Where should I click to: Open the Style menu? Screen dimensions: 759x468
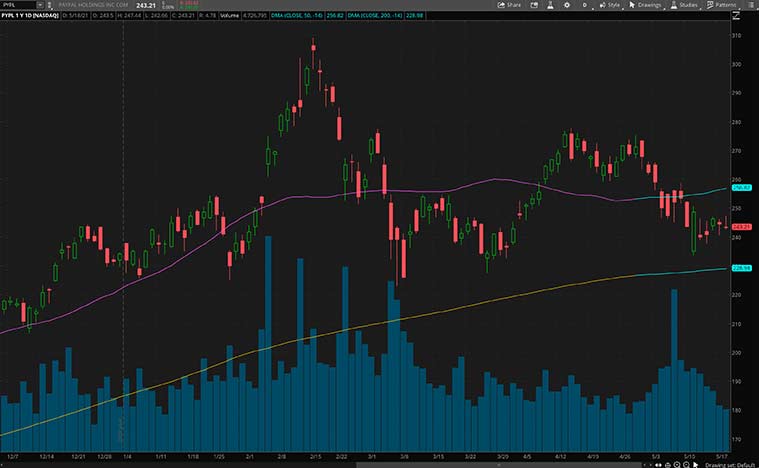(x=610, y=5)
